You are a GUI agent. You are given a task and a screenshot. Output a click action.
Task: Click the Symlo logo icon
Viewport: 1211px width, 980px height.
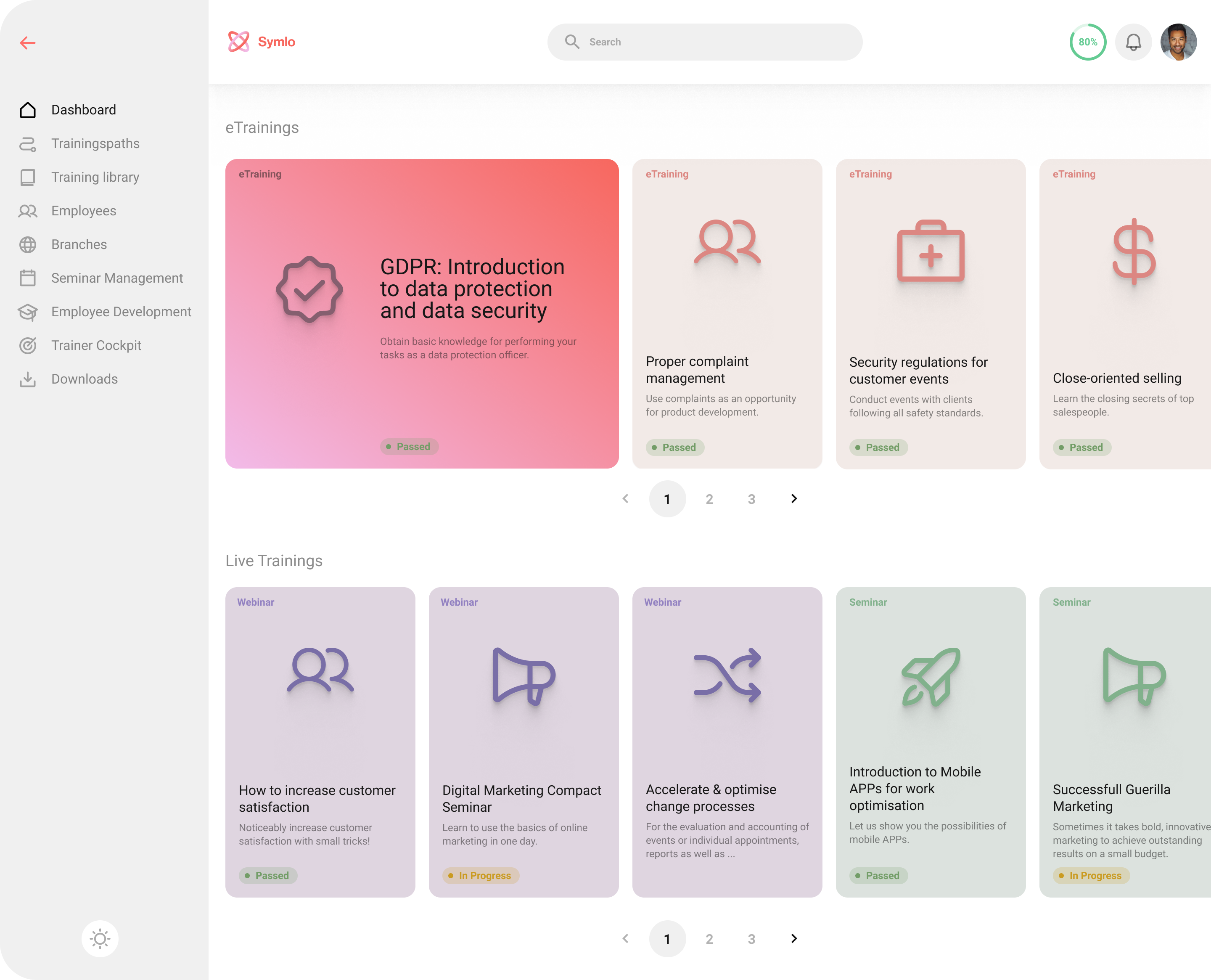click(x=238, y=42)
